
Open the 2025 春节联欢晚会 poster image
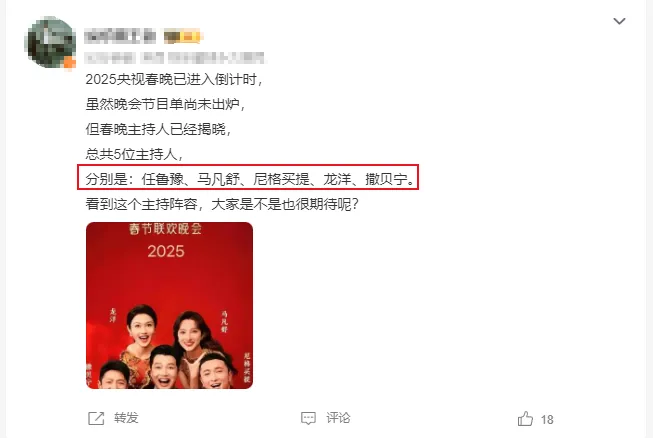coord(169,305)
